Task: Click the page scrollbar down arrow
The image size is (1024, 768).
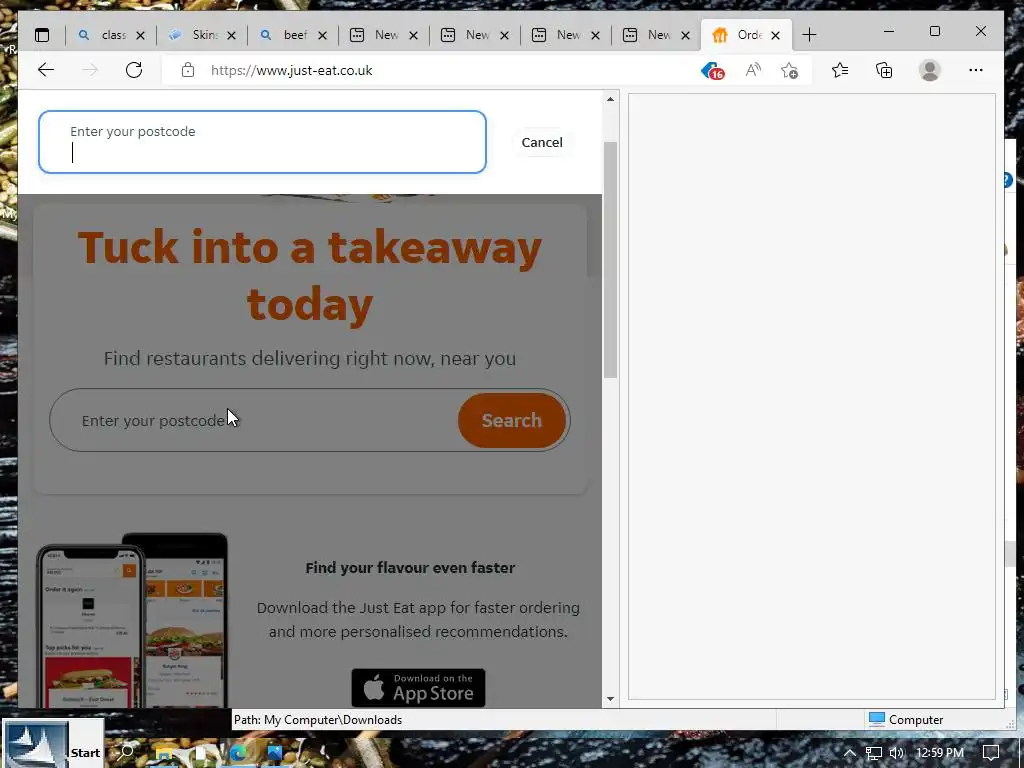Action: click(610, 699)
